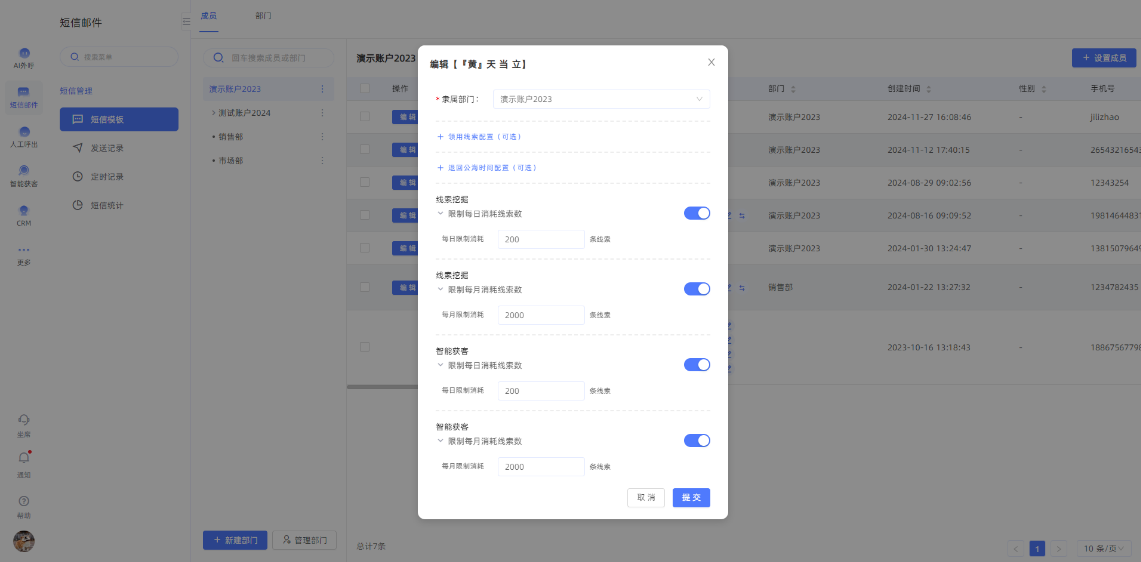Image resolution: width=1141 pixels, height=562 pixels.
Task: Open the 通知 bell icon
Action: coord(24,459)
